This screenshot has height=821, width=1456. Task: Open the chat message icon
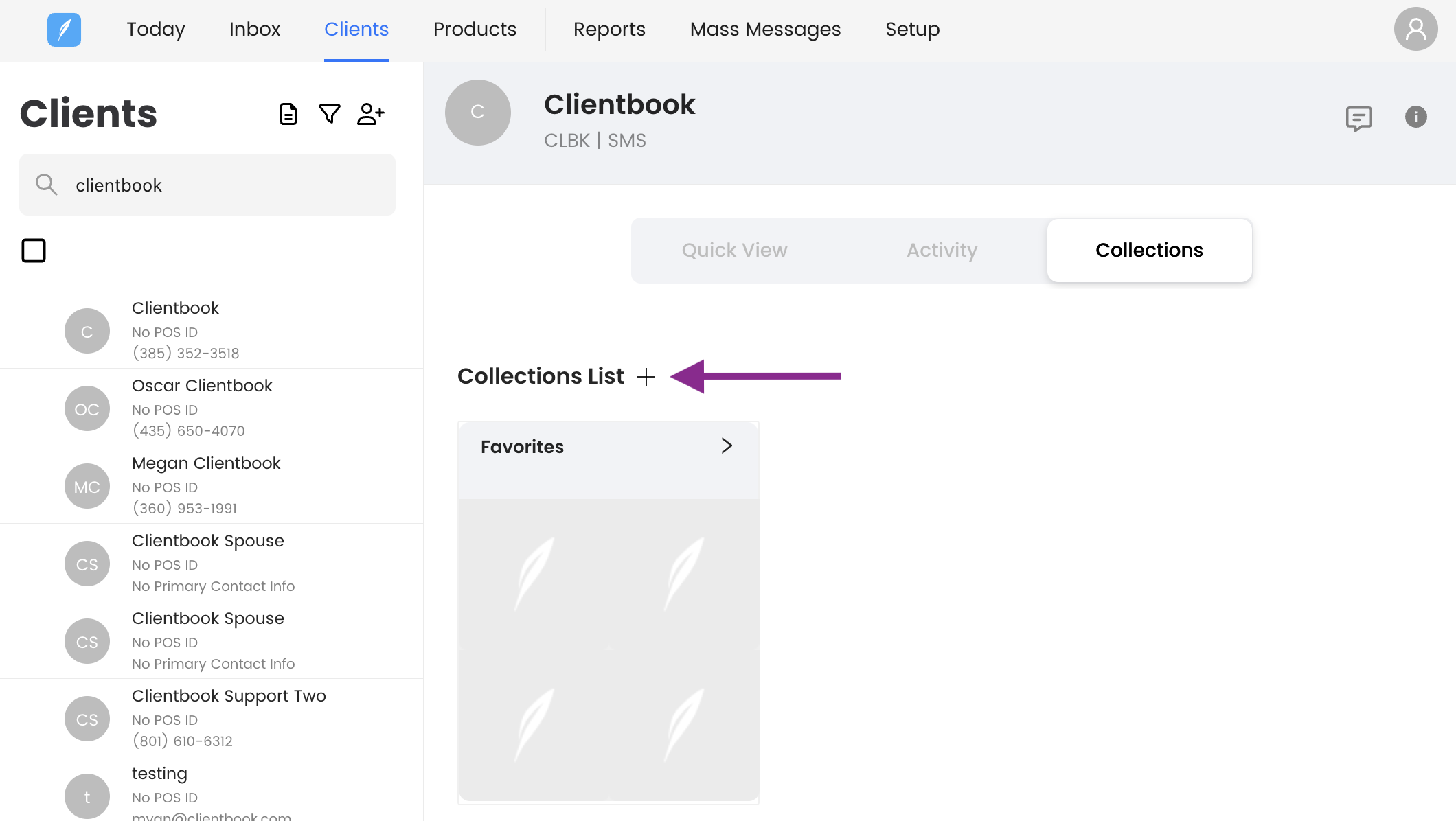[x=1358, y=118]
